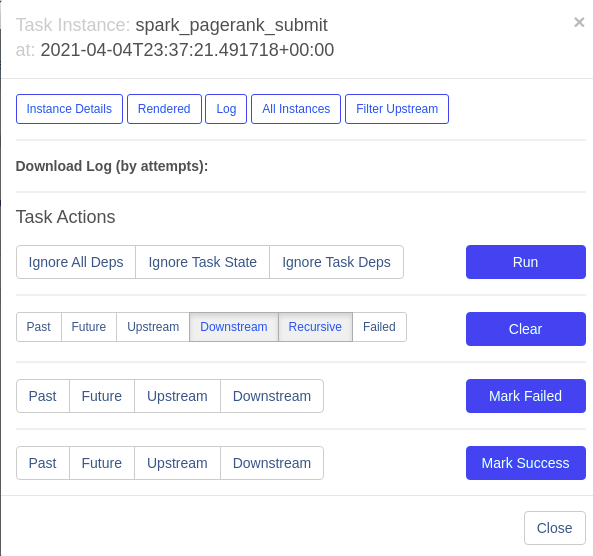View the task Log
593x556 pixels.
tap(226, 109)
